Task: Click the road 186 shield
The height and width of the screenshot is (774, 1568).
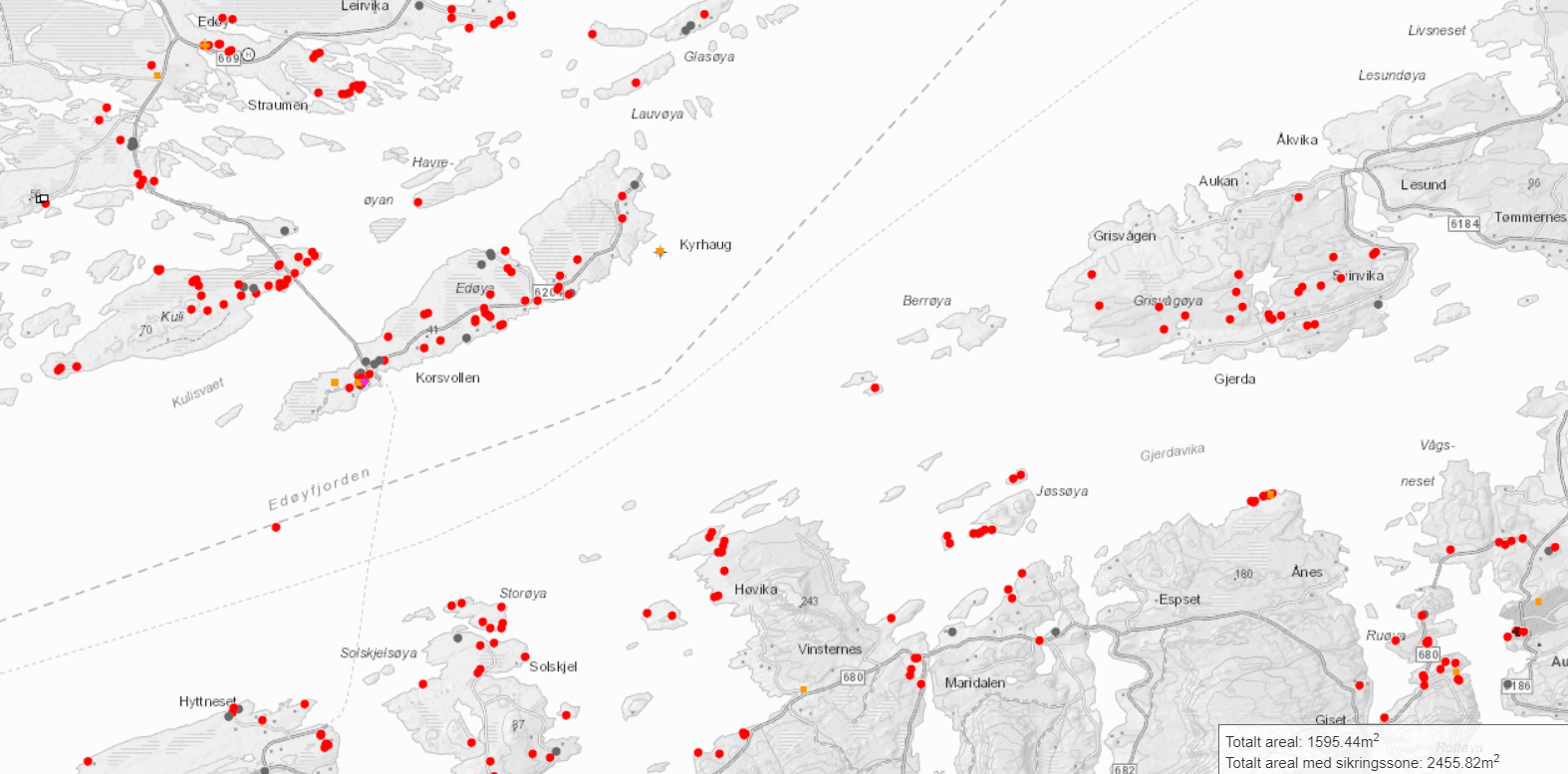Action: pos(1517,686)
